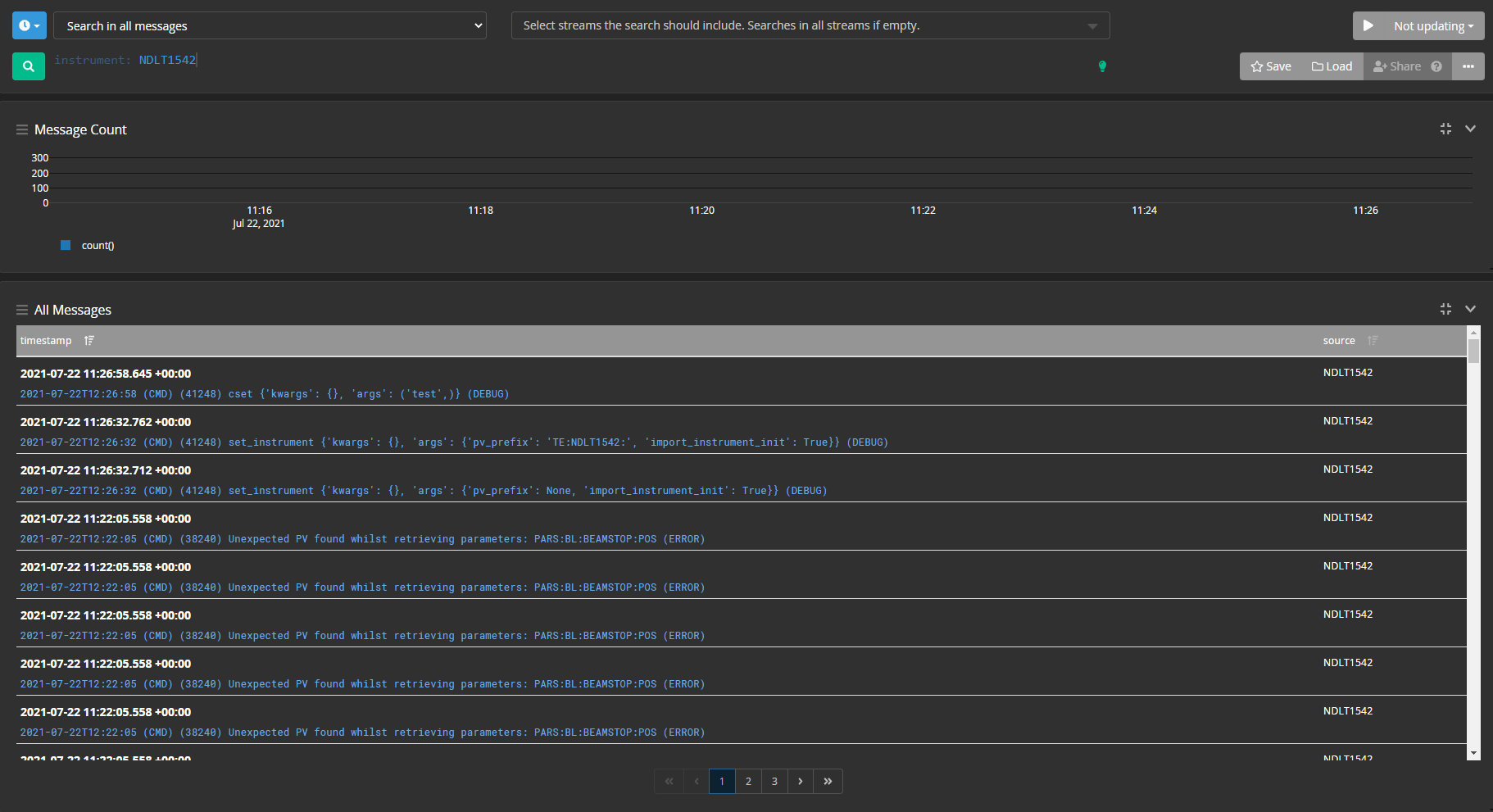Focus the All Messages widget
The height and width of the screenshot is (812, 1493).
[x=1445, y=309]
